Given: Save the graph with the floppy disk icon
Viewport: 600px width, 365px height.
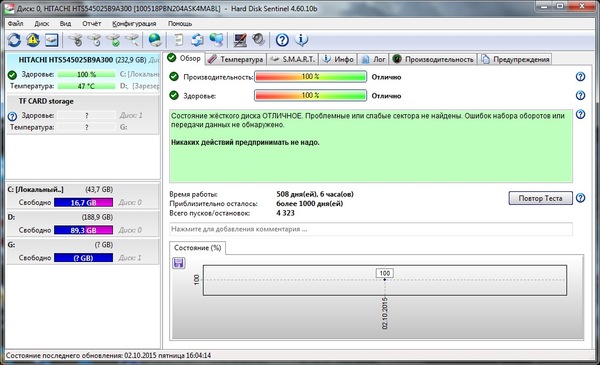Looking at the screenshot, I should point(179,263).
